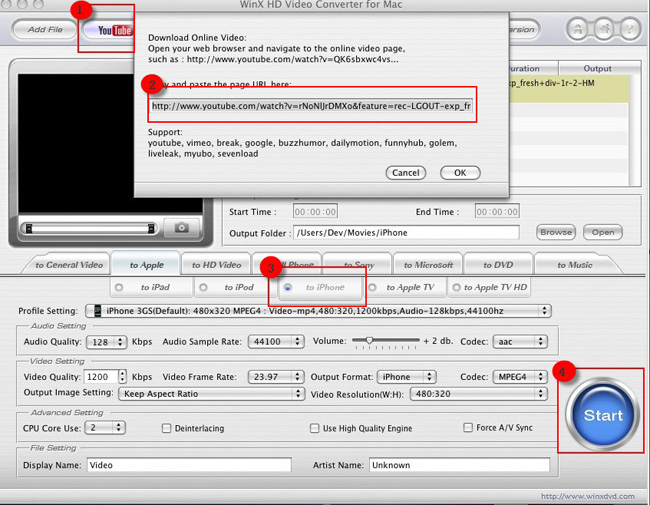This screenshot has height=505, width=650.
Task: Click Cancel in download dialog
Action: (x=405, y=172)
